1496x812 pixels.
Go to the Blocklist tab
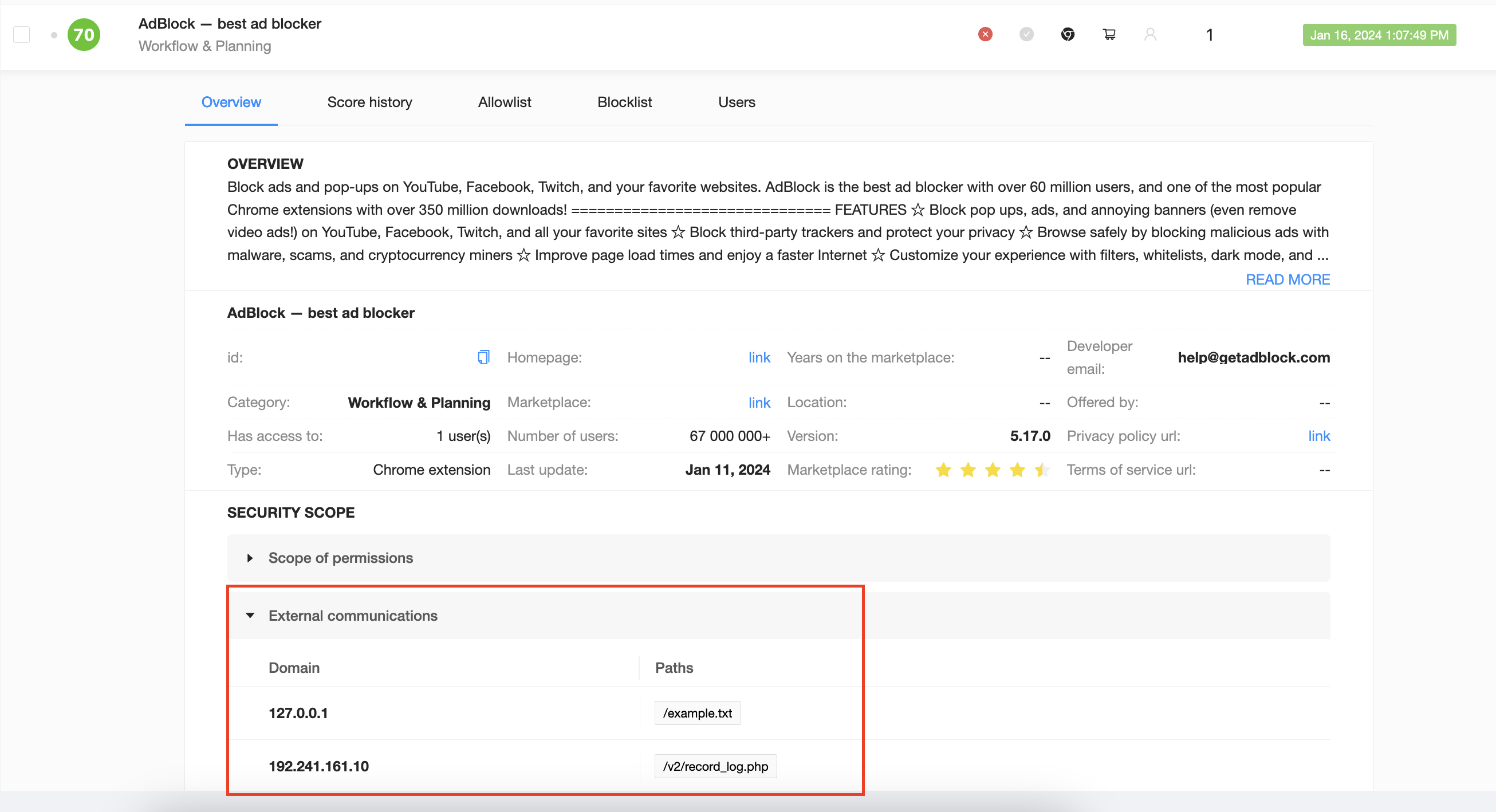624,103
